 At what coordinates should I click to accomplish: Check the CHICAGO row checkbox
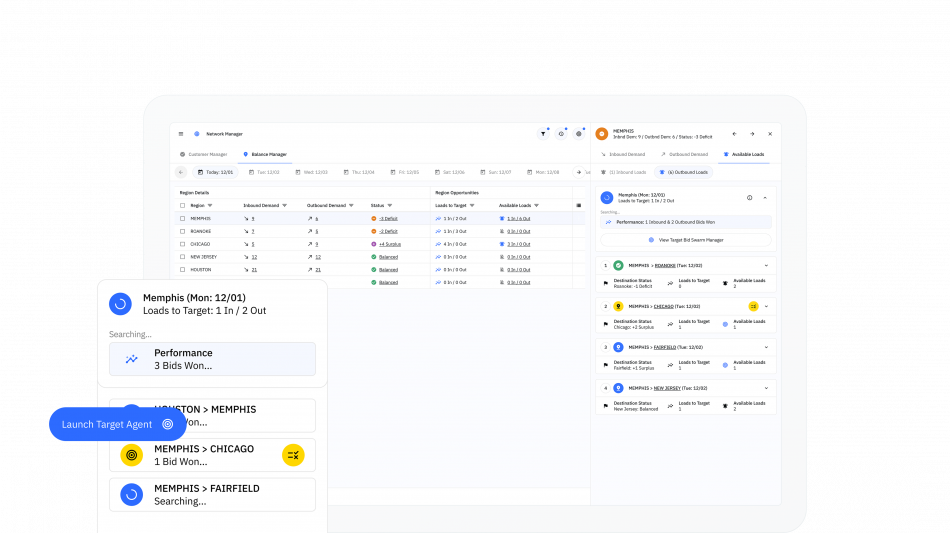(182, 244)
